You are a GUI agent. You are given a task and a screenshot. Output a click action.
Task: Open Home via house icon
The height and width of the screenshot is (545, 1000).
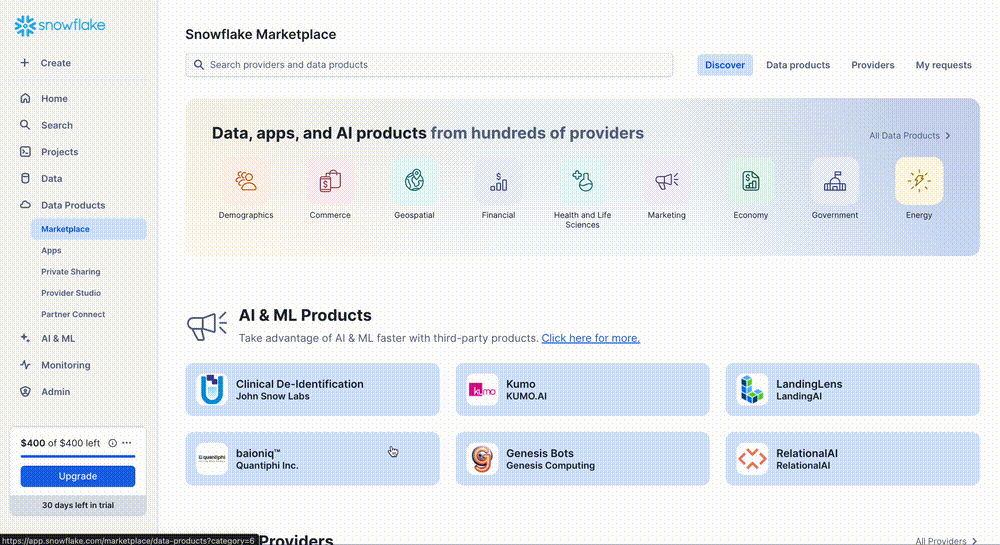pyautogui.click(x=25, y=98)
